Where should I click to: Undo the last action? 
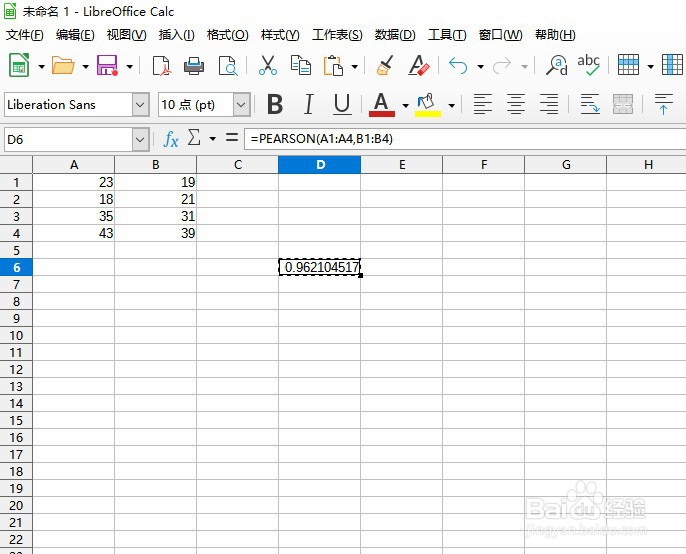[x=458, y=66]
